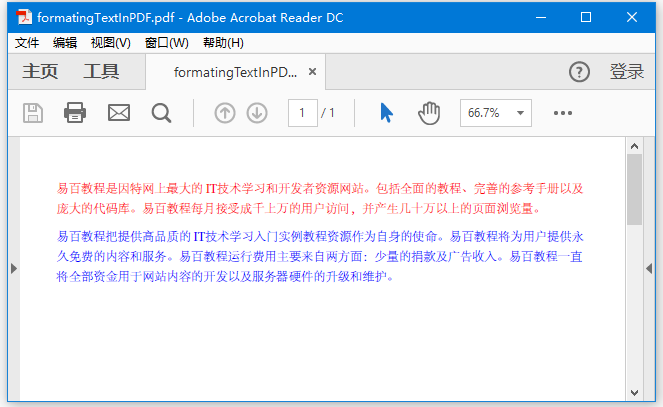Open the 文件 menu
The height and width of the screenshot is (407, 663).
pyautogui.click(x=27, y=43)
